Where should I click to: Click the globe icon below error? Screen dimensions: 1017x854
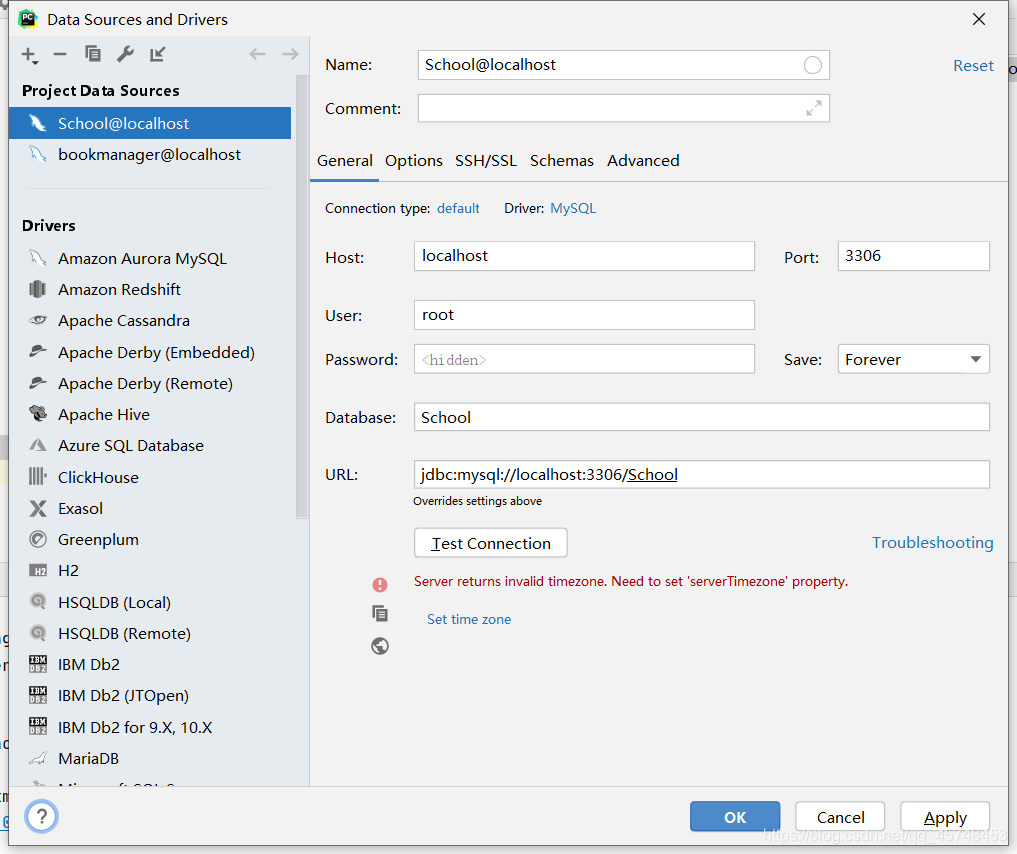coord(380,646)
